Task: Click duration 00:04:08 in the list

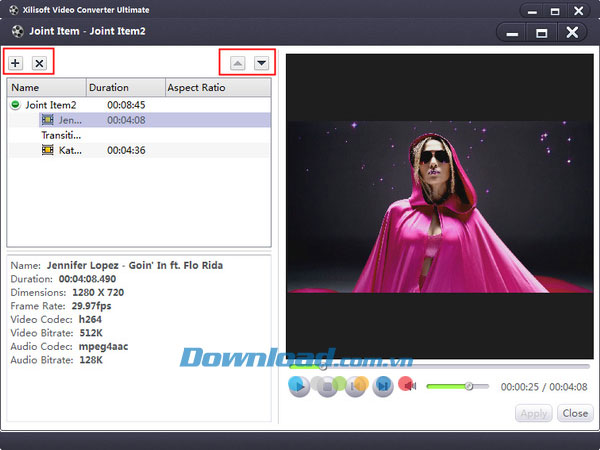Action: click(126, 120)
